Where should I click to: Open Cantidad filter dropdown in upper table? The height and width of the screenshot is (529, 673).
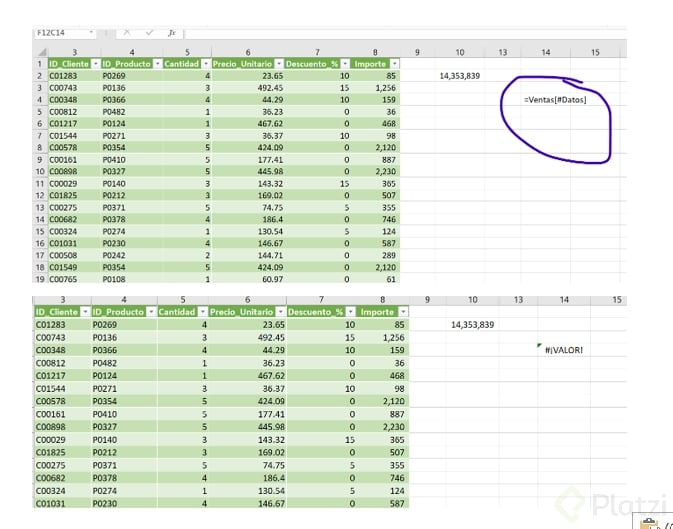point(206,64)
